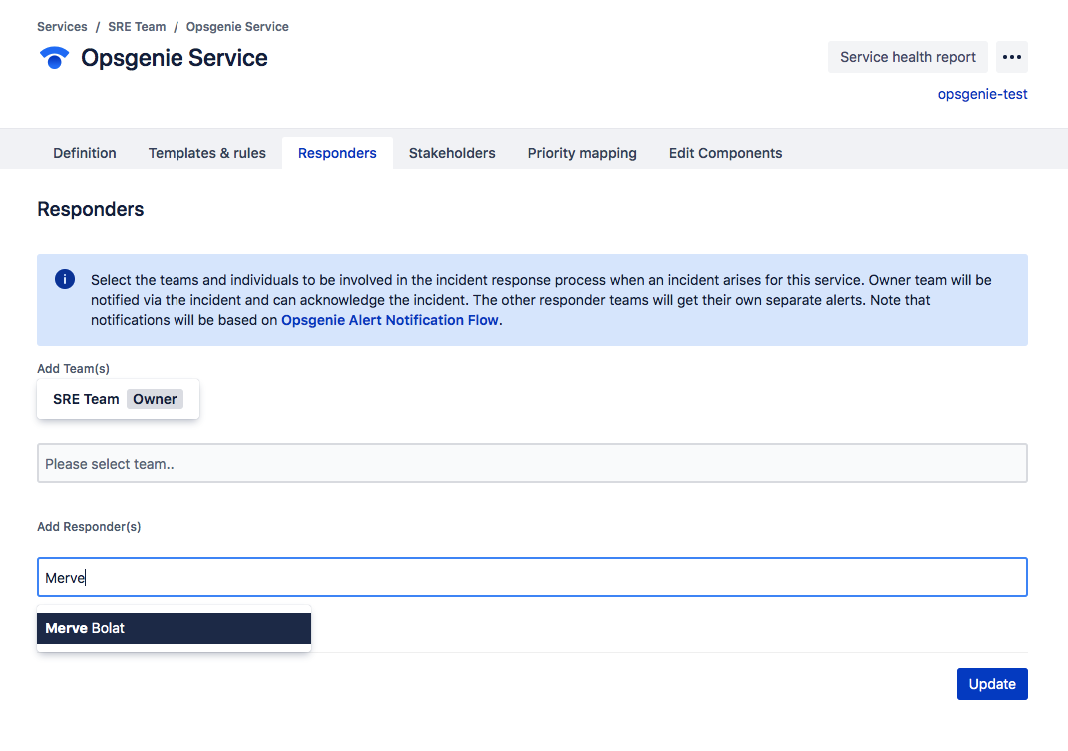Click the Responders section heading
The height and width of the screenshot is (751, 1068).
point(91,209)
